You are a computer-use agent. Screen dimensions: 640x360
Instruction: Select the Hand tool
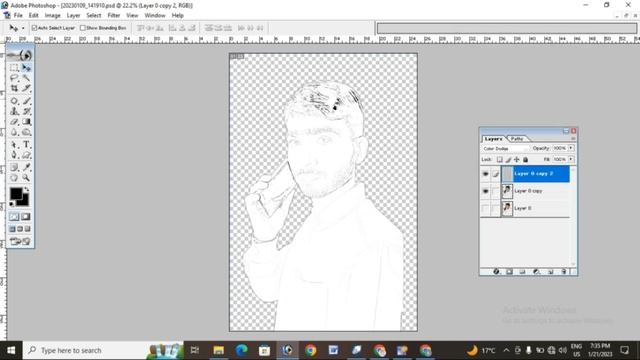click(x=14, y=178)
